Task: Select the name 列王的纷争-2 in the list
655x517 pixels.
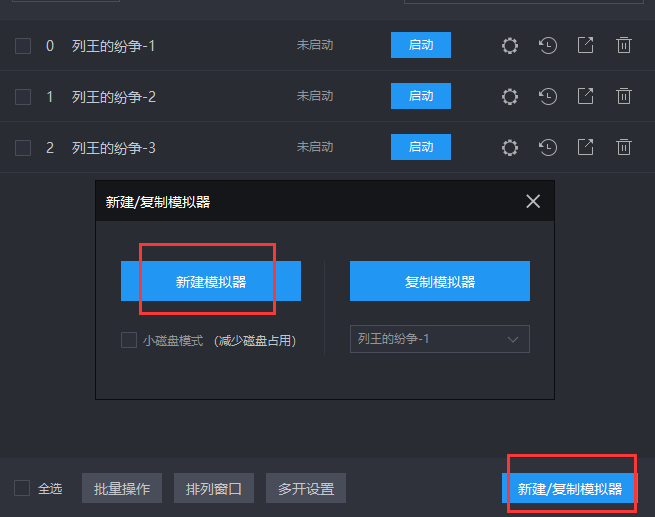Action: click(114, 97)
